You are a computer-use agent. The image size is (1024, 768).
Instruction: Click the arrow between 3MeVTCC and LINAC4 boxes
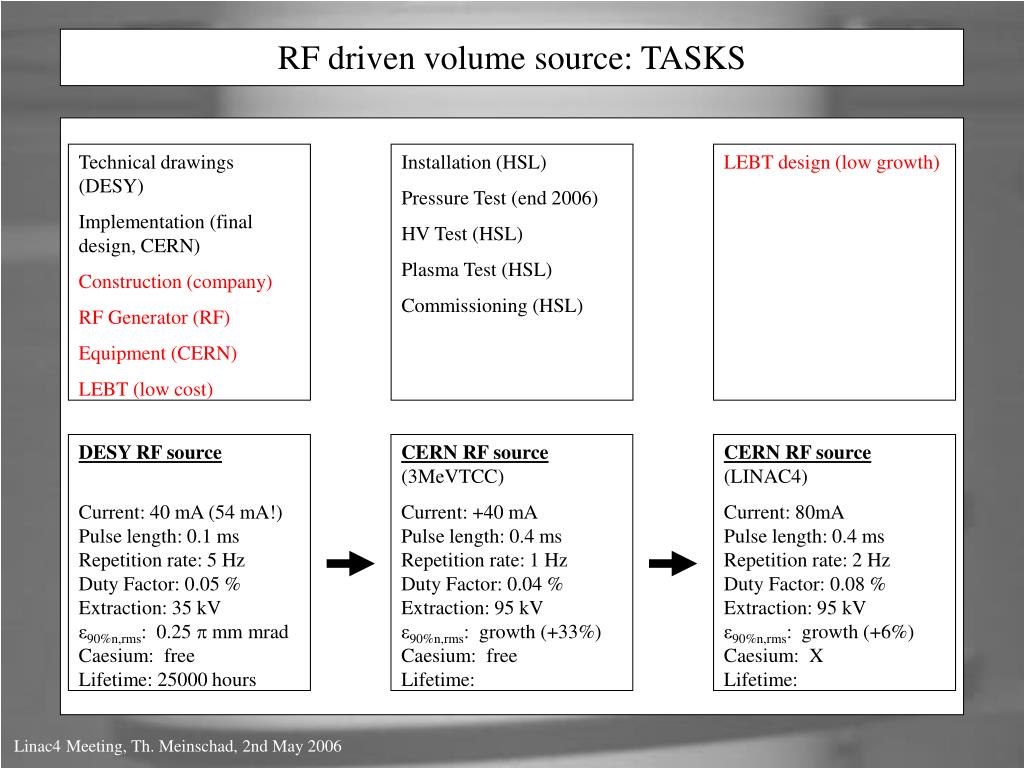click(x=673, y=563)
